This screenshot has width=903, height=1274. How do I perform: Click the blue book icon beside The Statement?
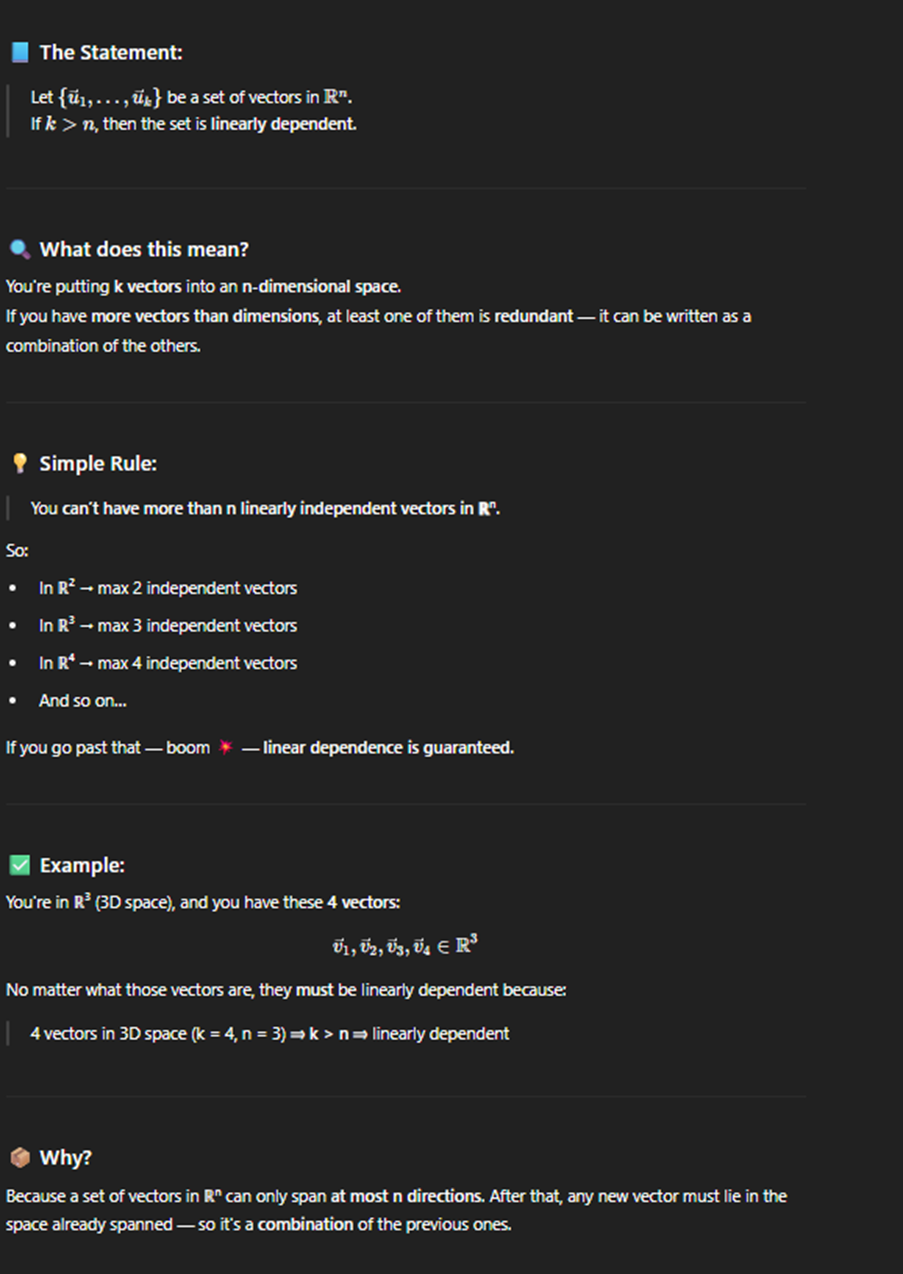[x=19, y=52]
